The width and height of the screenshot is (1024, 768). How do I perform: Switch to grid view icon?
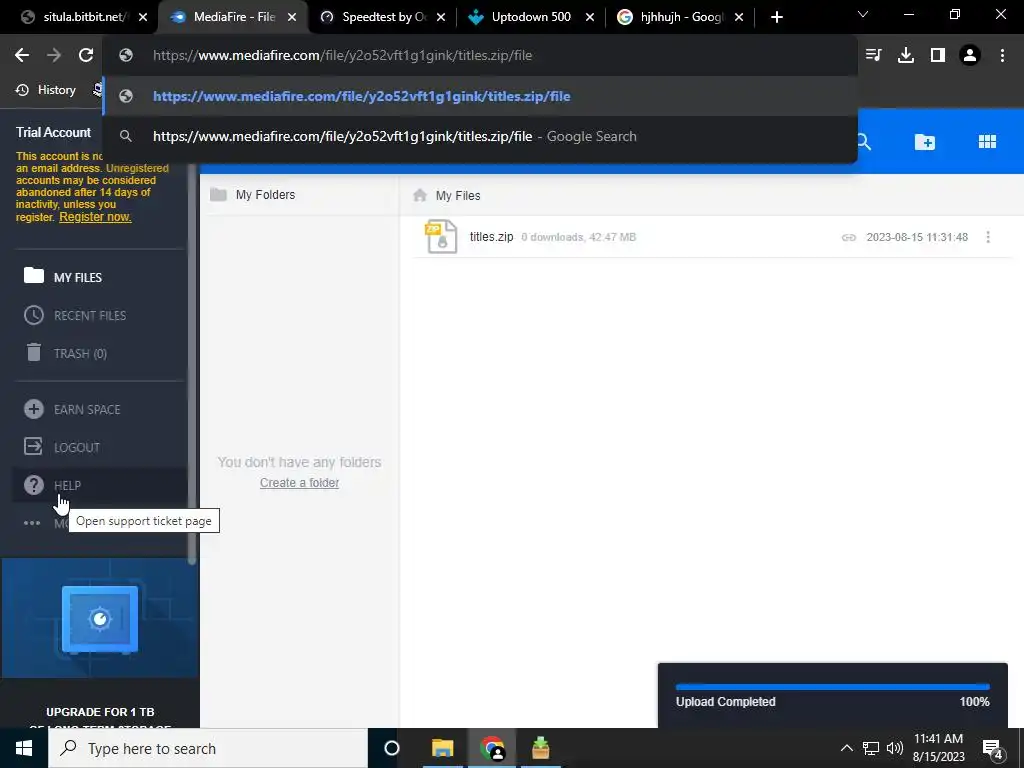987,142
